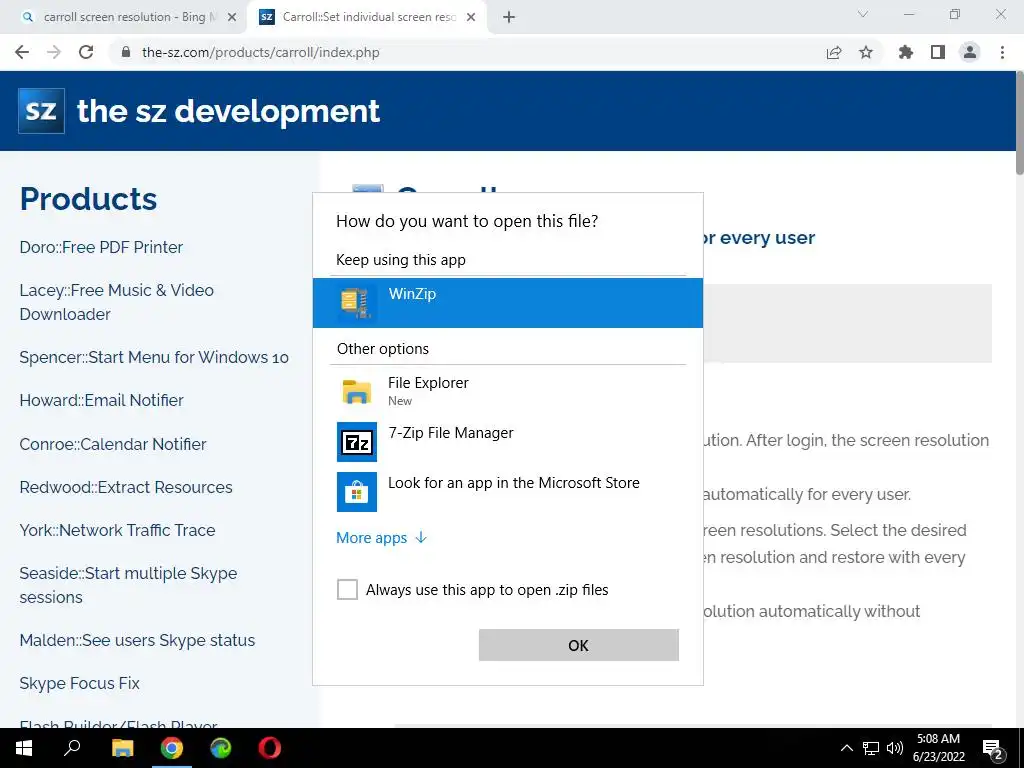Reload the page with the refresh icon
Viewport: 1024px width, 768px height.
tap(86, 52)
